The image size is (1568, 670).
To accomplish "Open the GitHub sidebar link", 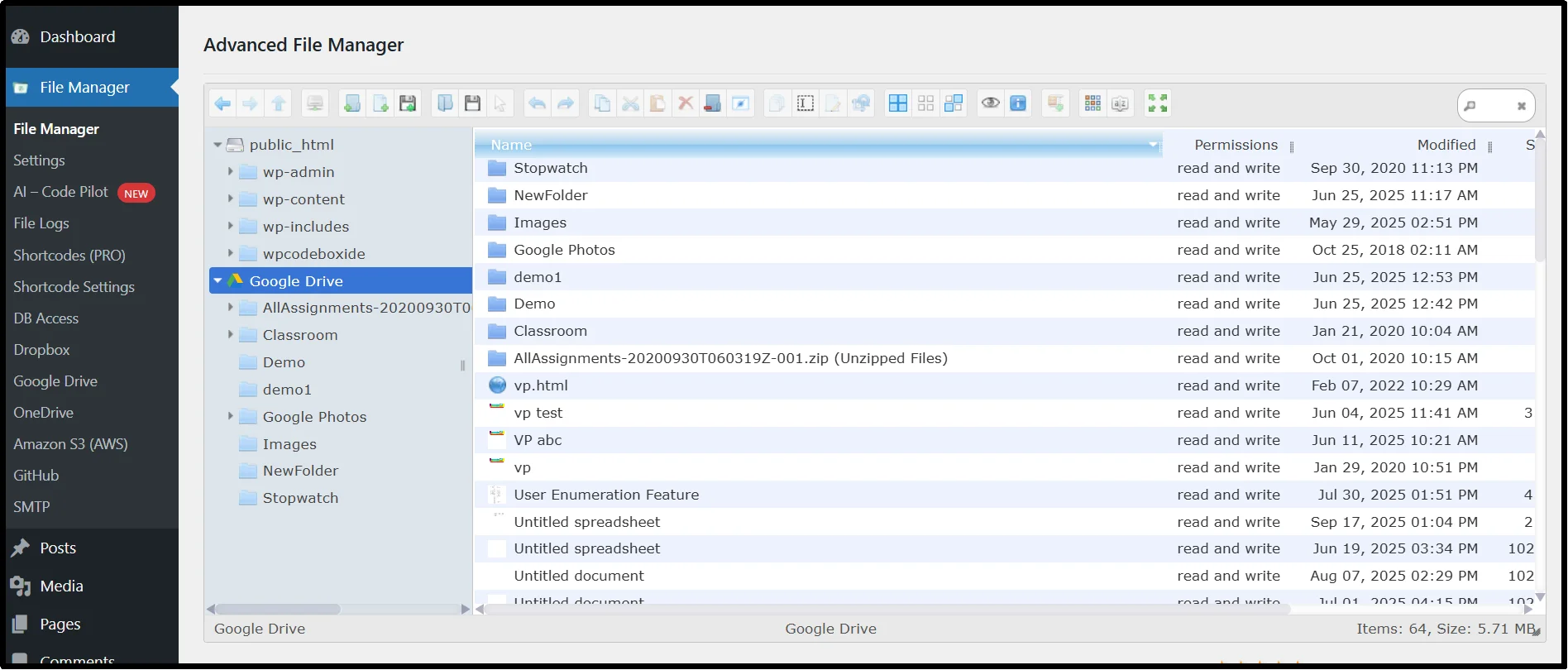I will pos(36,476).
